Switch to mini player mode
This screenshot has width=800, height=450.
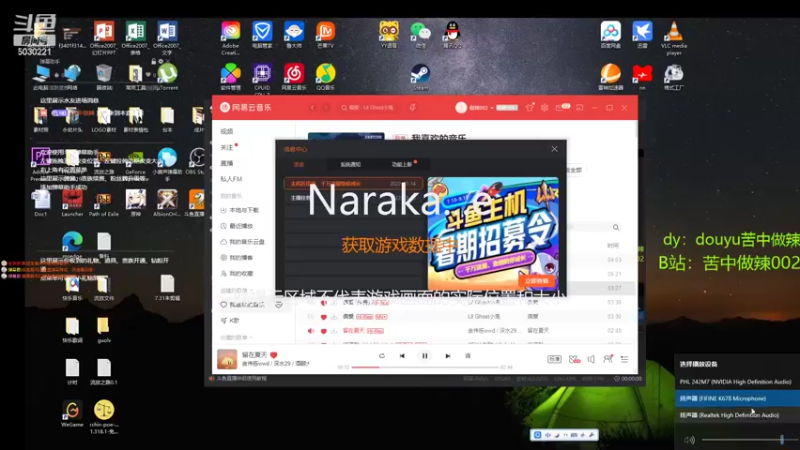[580, 108]
